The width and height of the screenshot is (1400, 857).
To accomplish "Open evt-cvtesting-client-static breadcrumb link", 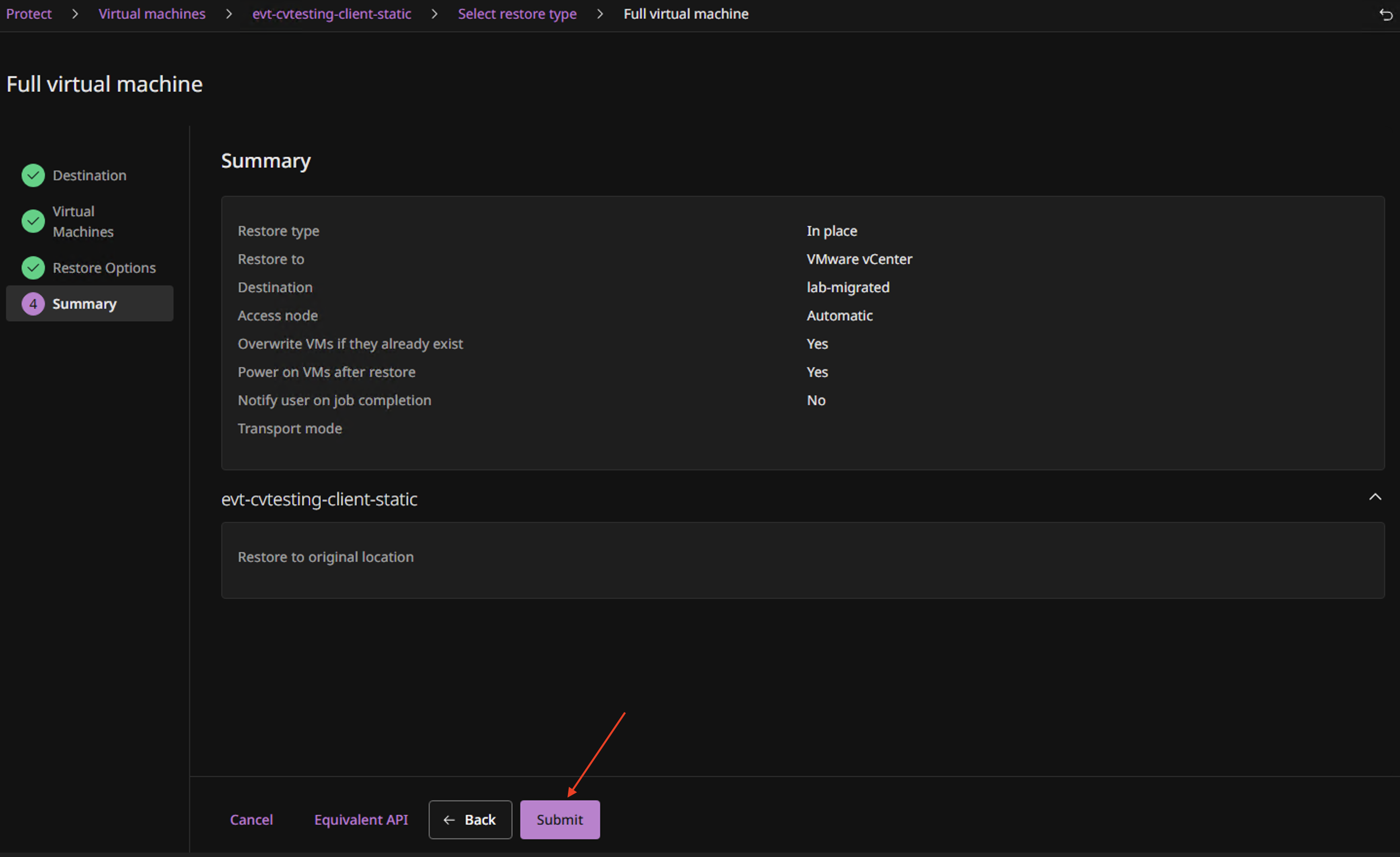I will point(332,14).
